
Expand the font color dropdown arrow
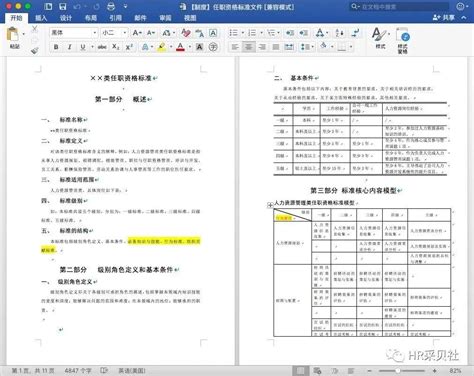tap(190, 47)
